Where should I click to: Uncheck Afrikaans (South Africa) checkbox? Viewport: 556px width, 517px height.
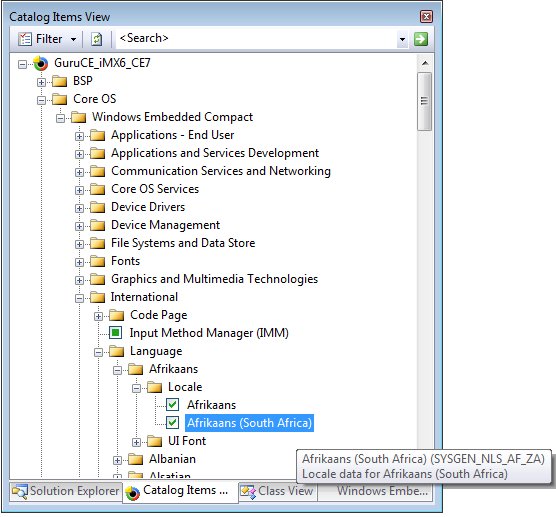[172, 423]
